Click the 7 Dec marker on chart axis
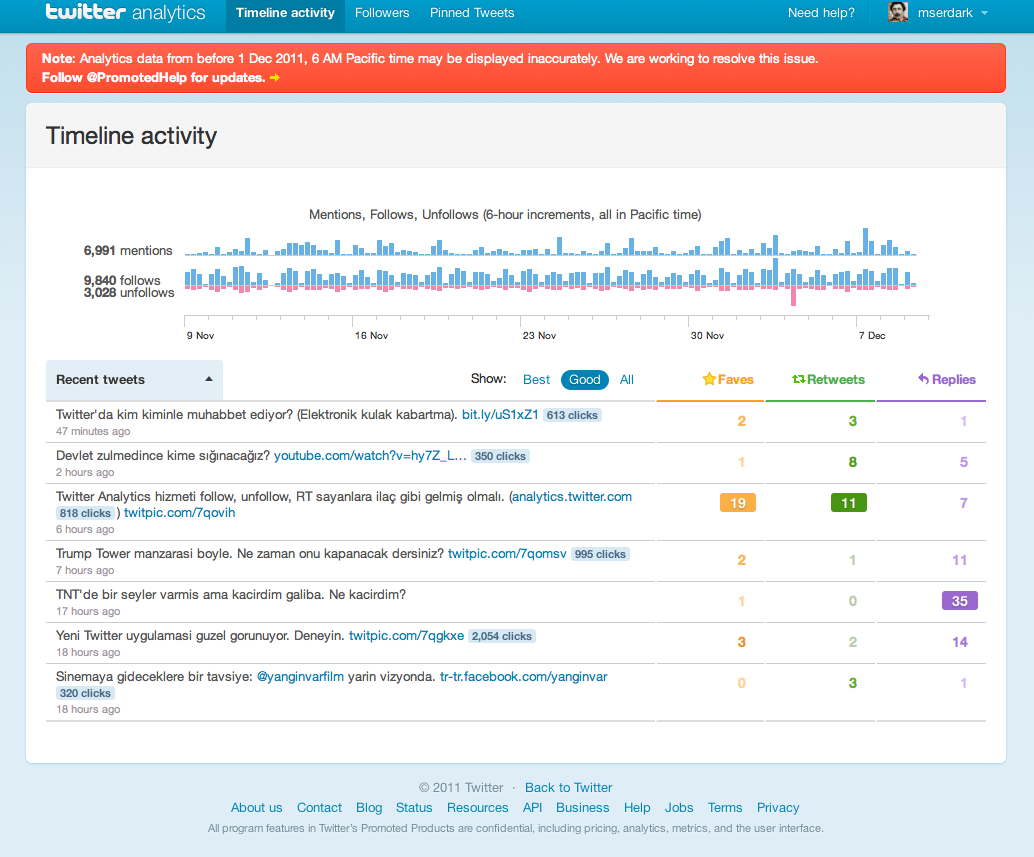Image resolution: width=1034 pixels, height=857 pixels. [872, 336]
